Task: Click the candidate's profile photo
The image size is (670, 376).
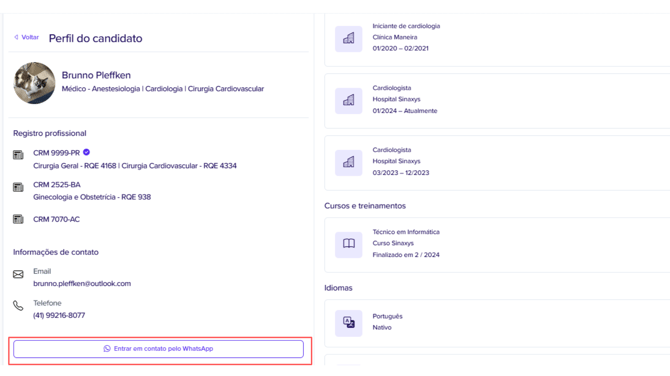Action: coord(35,83)
